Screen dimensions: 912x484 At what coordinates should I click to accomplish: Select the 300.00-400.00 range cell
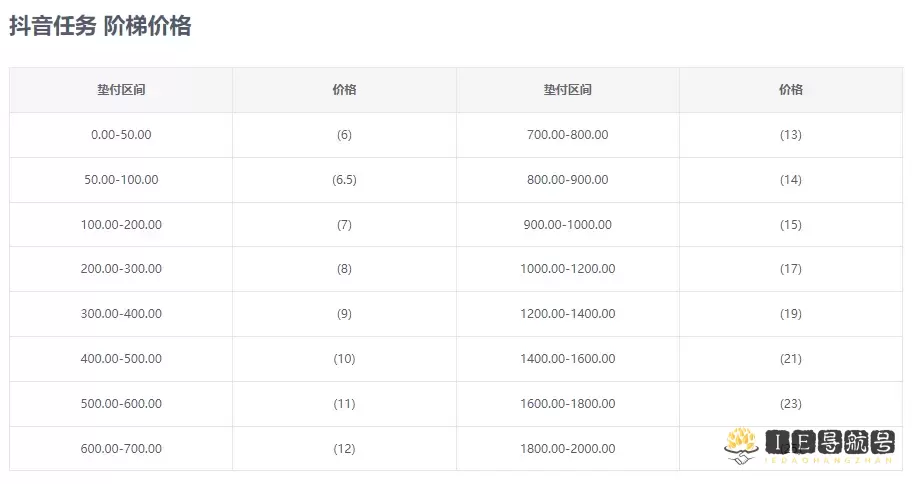pyautogui.click(x=121, y=314)
